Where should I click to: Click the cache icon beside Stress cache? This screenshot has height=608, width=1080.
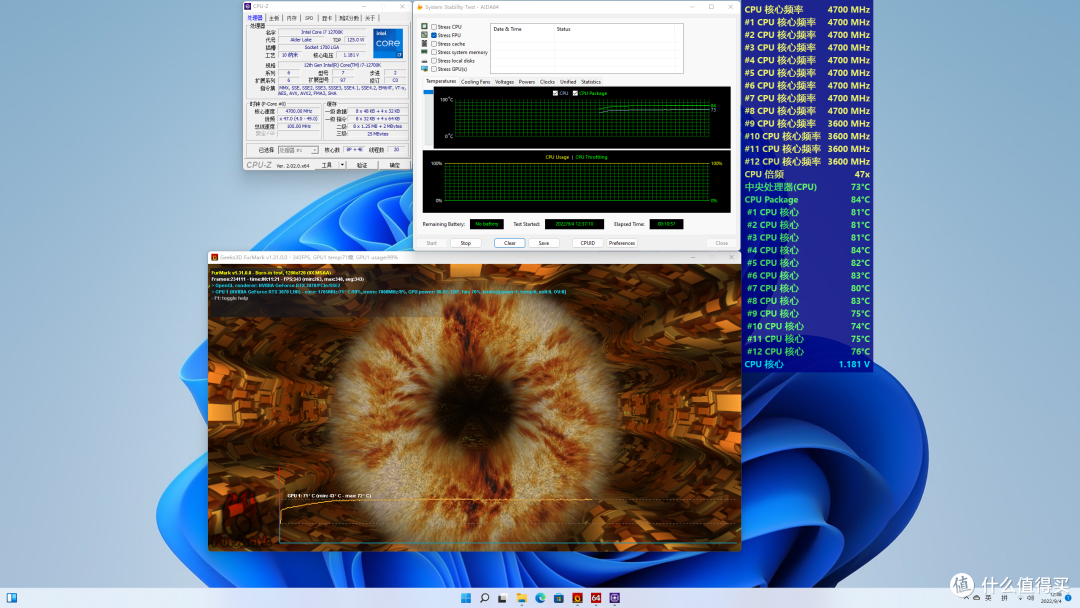pyautogui.click(x=424, y=43)
